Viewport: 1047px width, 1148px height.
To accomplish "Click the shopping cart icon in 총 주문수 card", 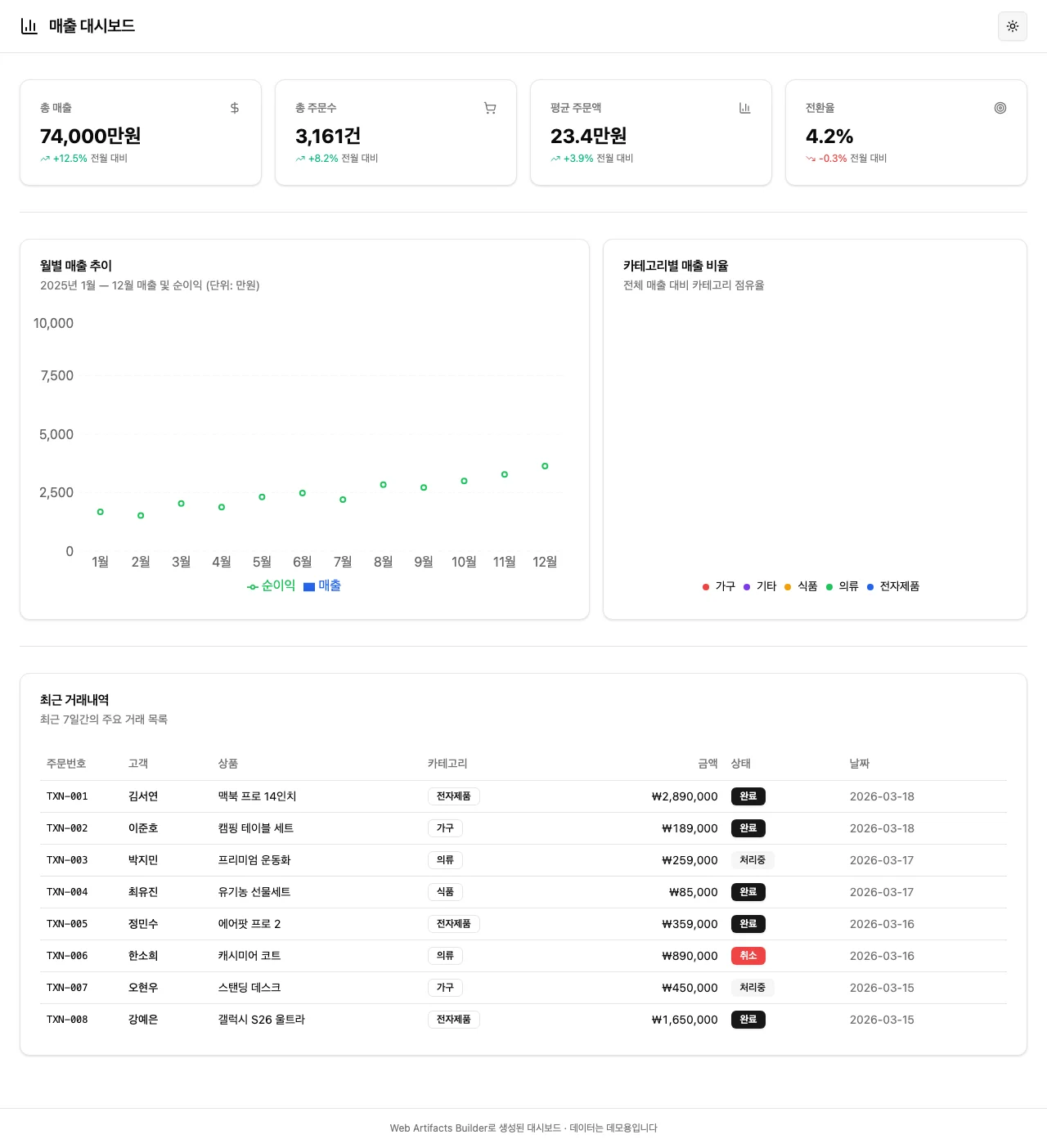I will (x=490, y=108).
